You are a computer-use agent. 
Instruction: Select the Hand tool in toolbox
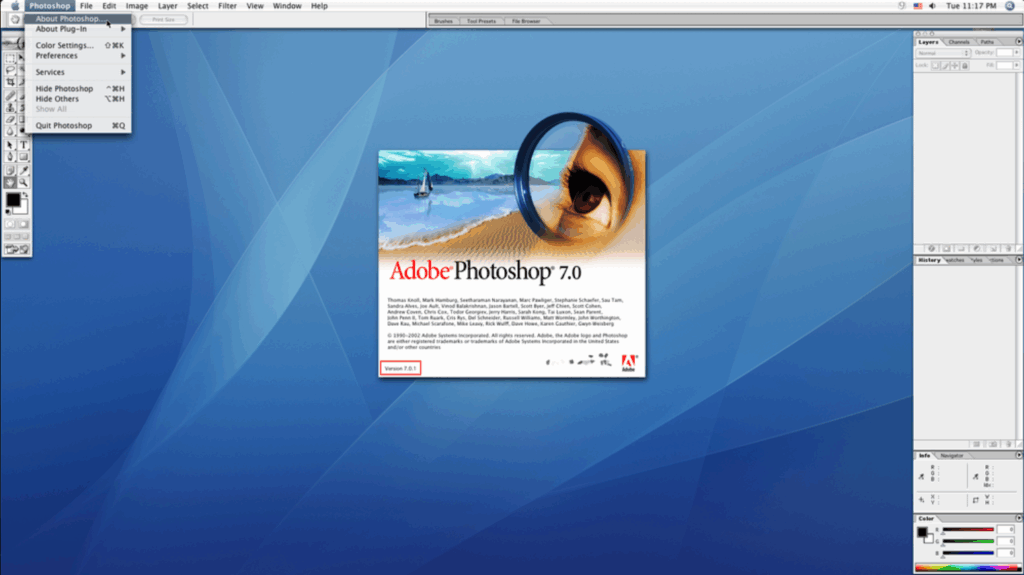click(x=10, y=182)
